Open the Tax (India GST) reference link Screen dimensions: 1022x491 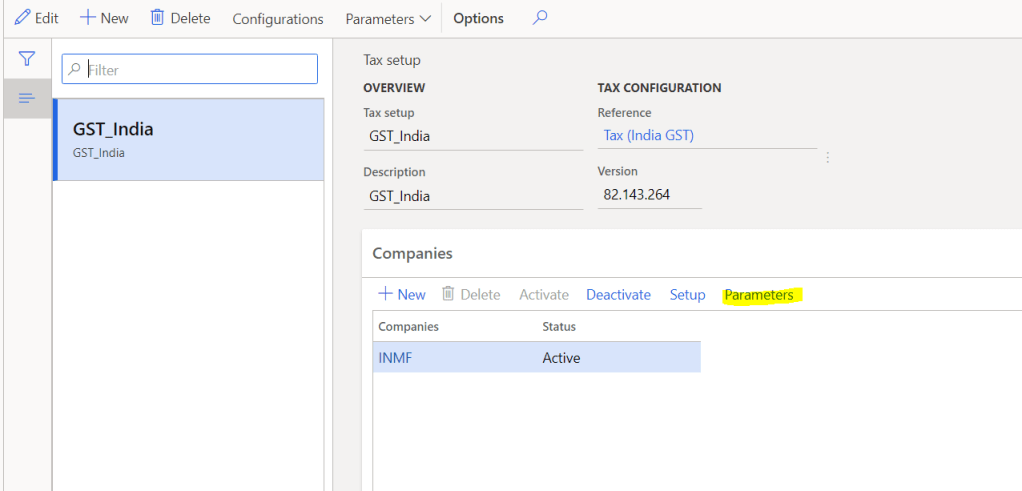pos(648,136)
